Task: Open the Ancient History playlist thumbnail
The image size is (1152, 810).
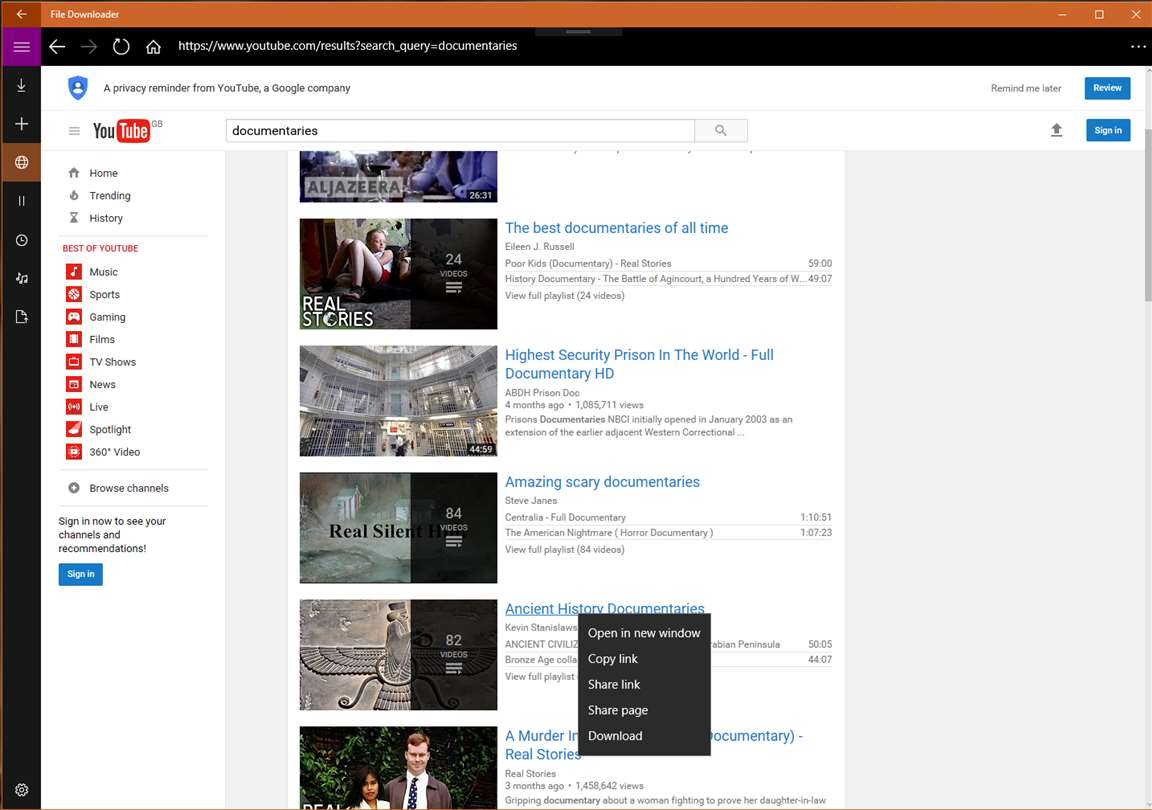Action: click(x=398, y=655)
